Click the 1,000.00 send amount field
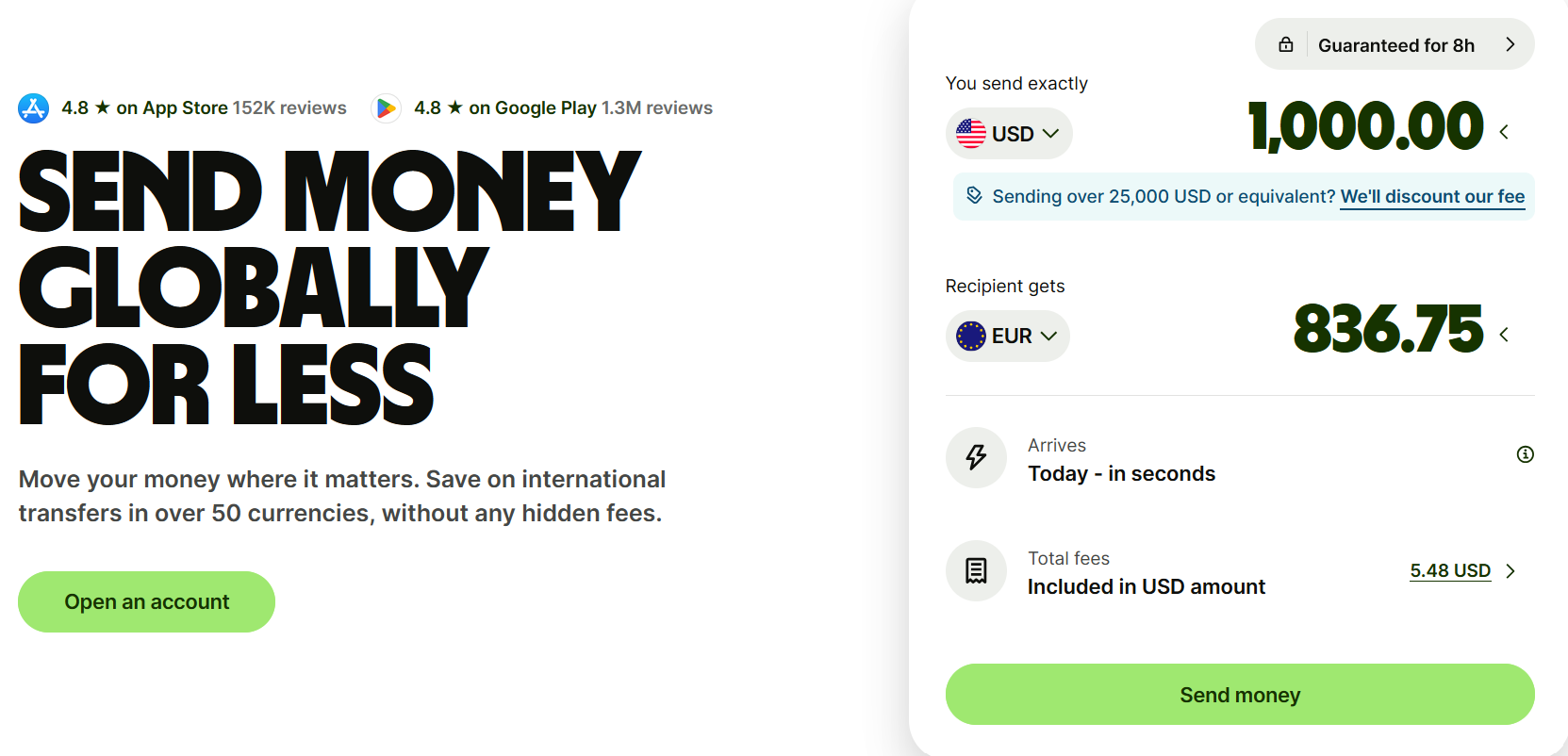This screenshot has height=756, width=1568. pyautogui.click(x=1365, y=127)
